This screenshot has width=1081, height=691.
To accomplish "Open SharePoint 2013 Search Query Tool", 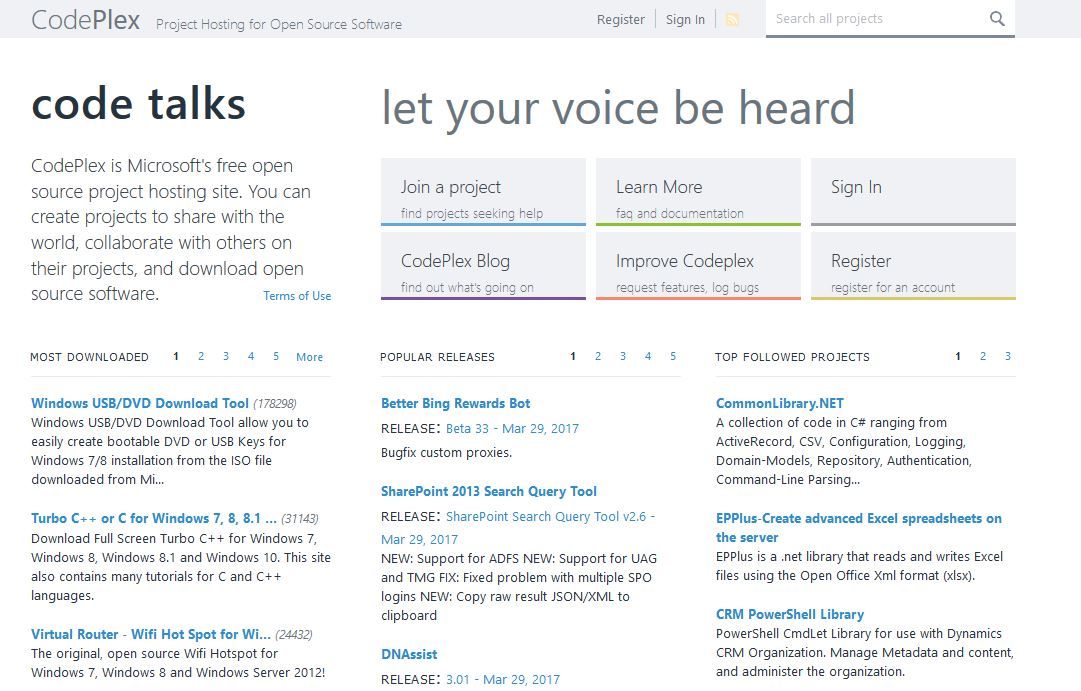I will 489,490.
